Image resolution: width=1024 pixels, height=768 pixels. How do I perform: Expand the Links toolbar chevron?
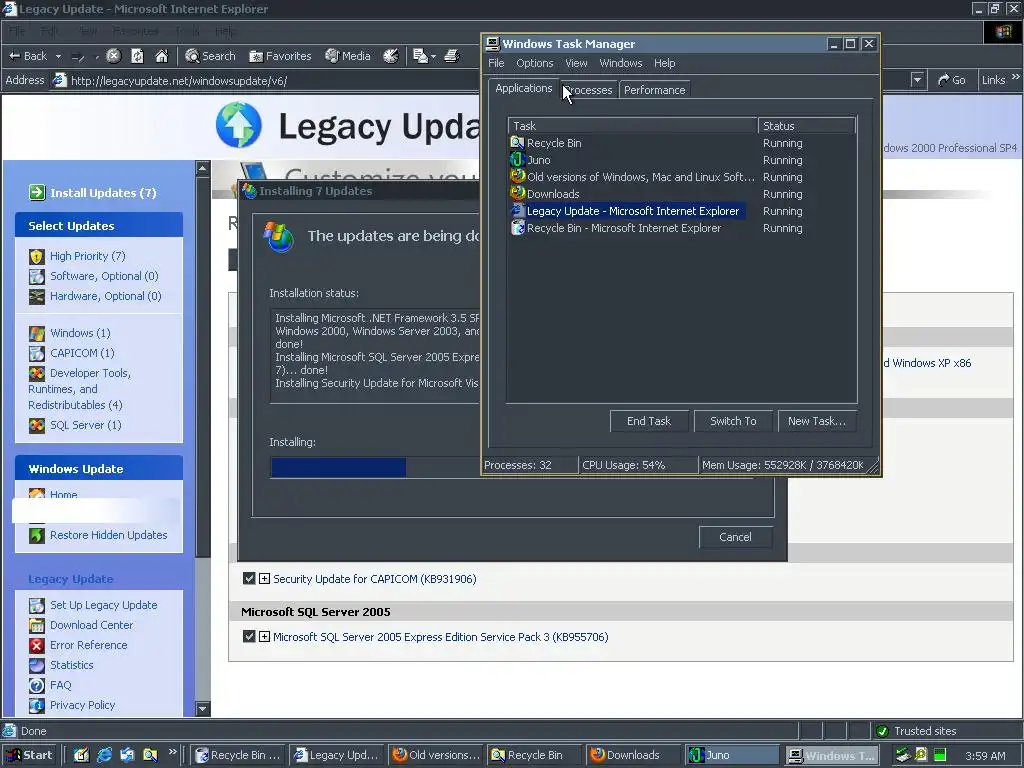pyautogui.click(x=1016, y=77)
